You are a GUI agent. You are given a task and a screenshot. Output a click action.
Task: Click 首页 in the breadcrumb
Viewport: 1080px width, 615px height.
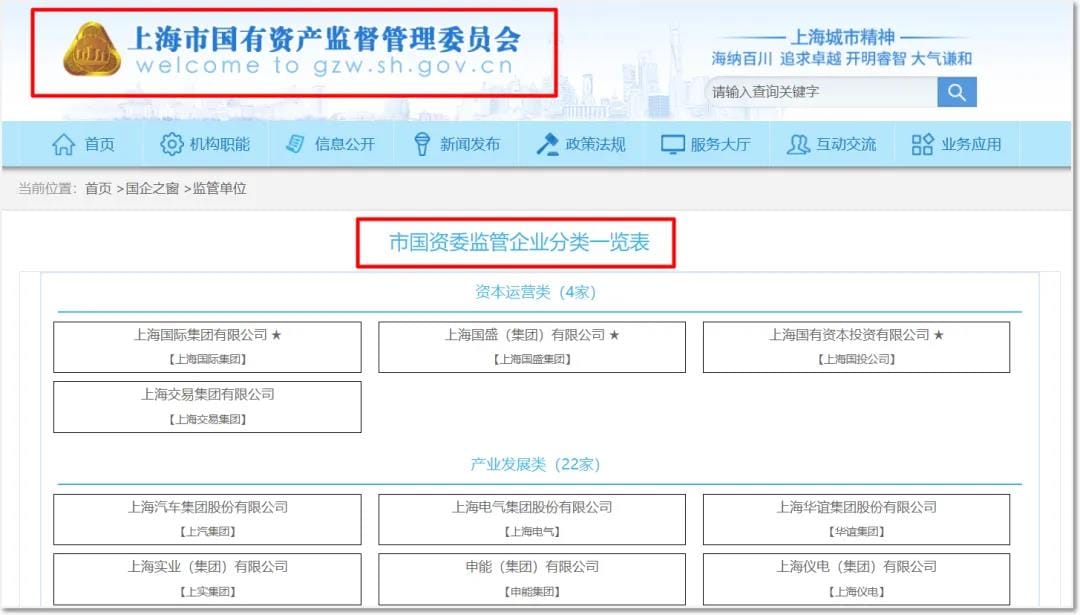(x=98, y=189)
